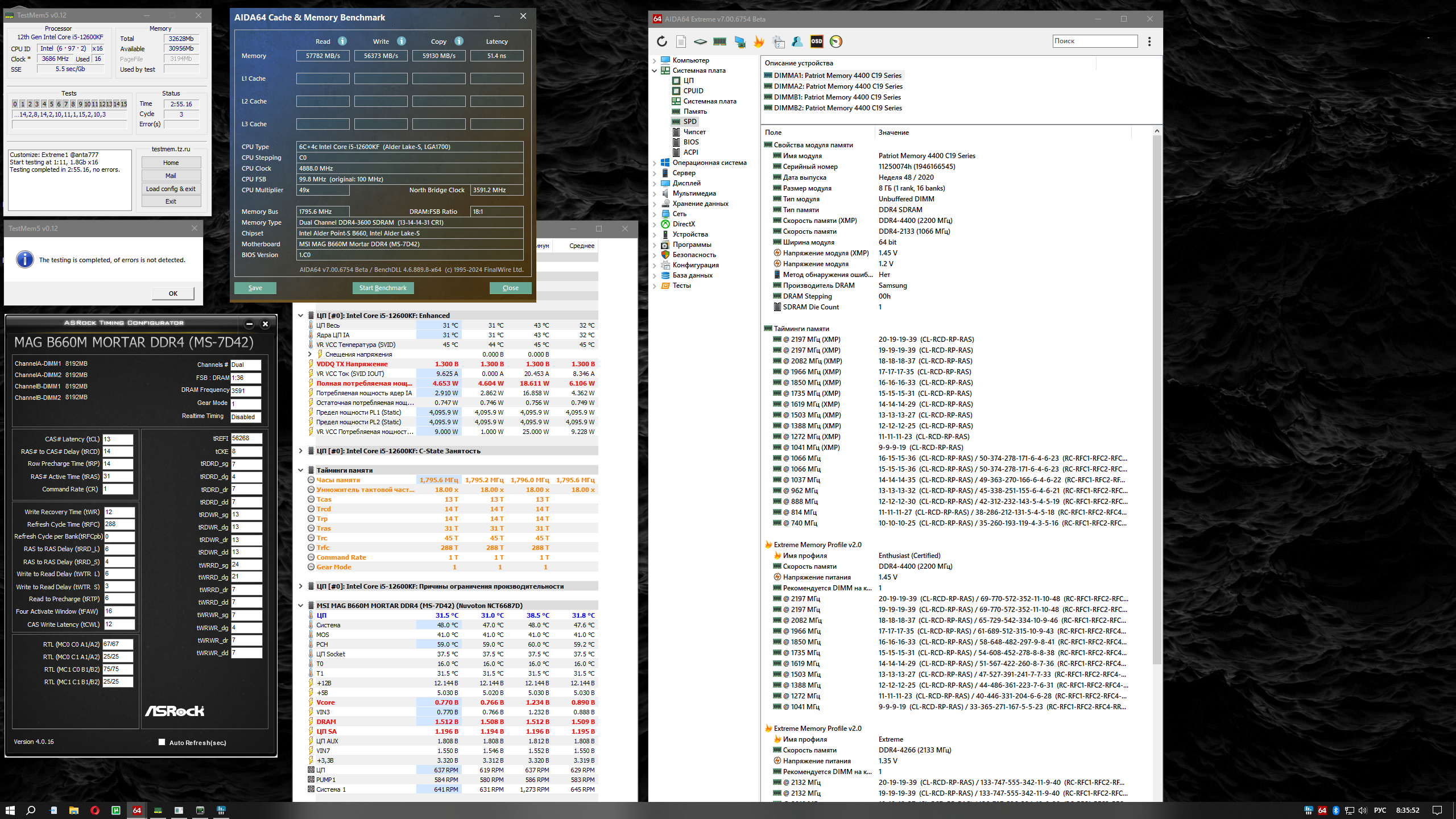This screenshot has height=819, width=1456.
Task: Click the AIDA64 refresh toolbar icon
Action: pos(661,42)
